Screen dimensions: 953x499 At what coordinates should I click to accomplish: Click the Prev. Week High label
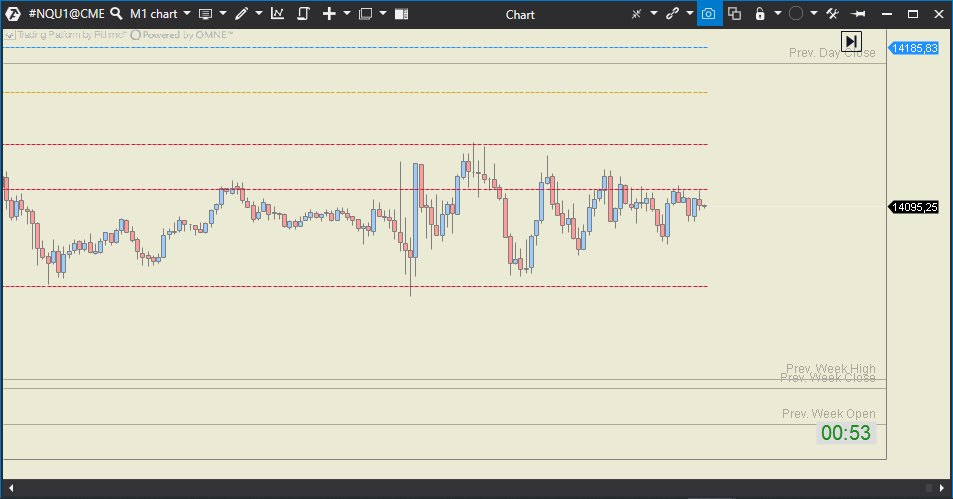[x=831, y=368]
